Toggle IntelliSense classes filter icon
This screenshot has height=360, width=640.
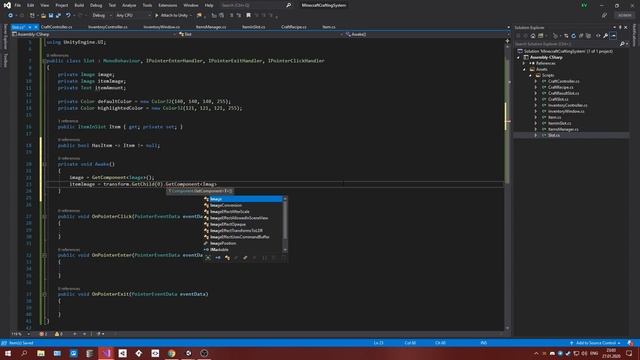point(227,258)
